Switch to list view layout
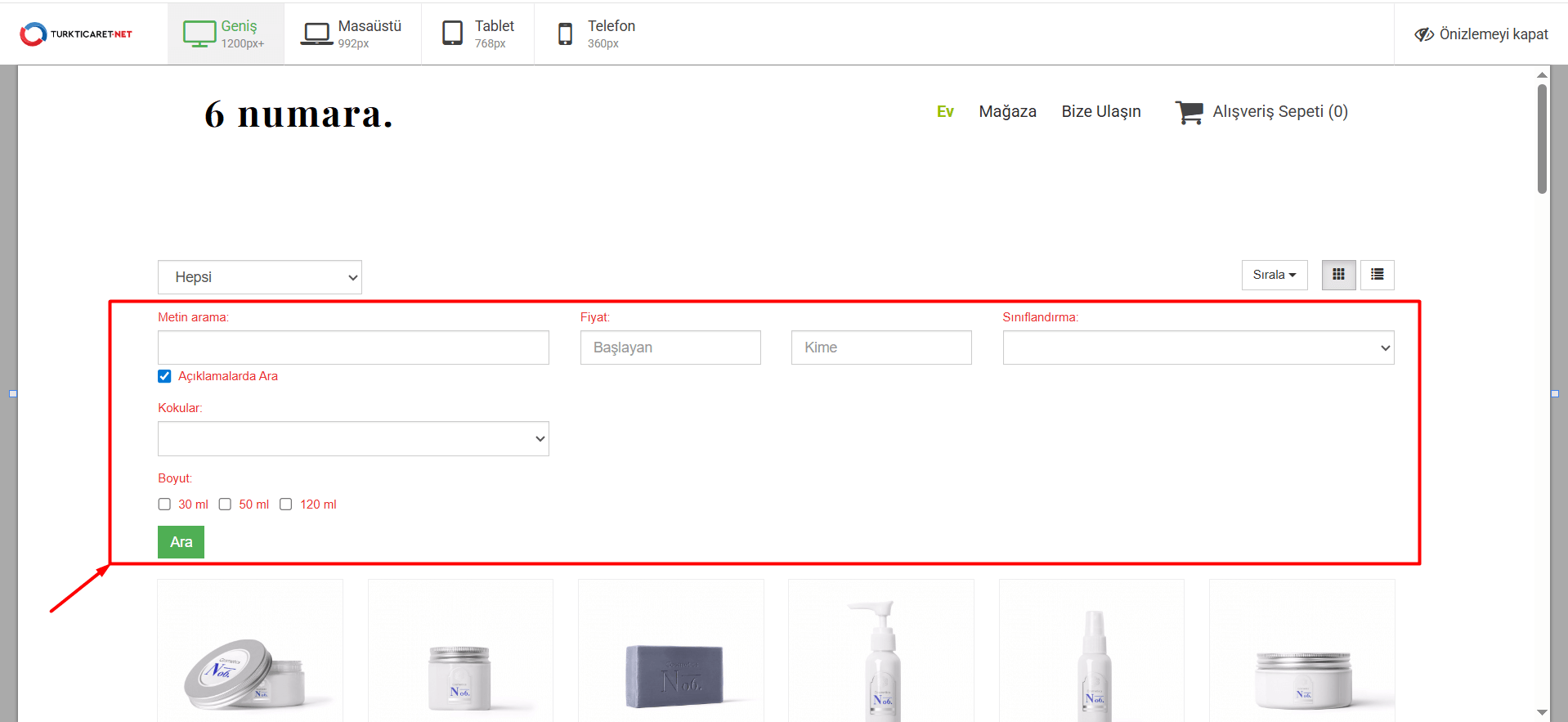The height and width of the screenshot is (722, 1568). pos(1378,275)
